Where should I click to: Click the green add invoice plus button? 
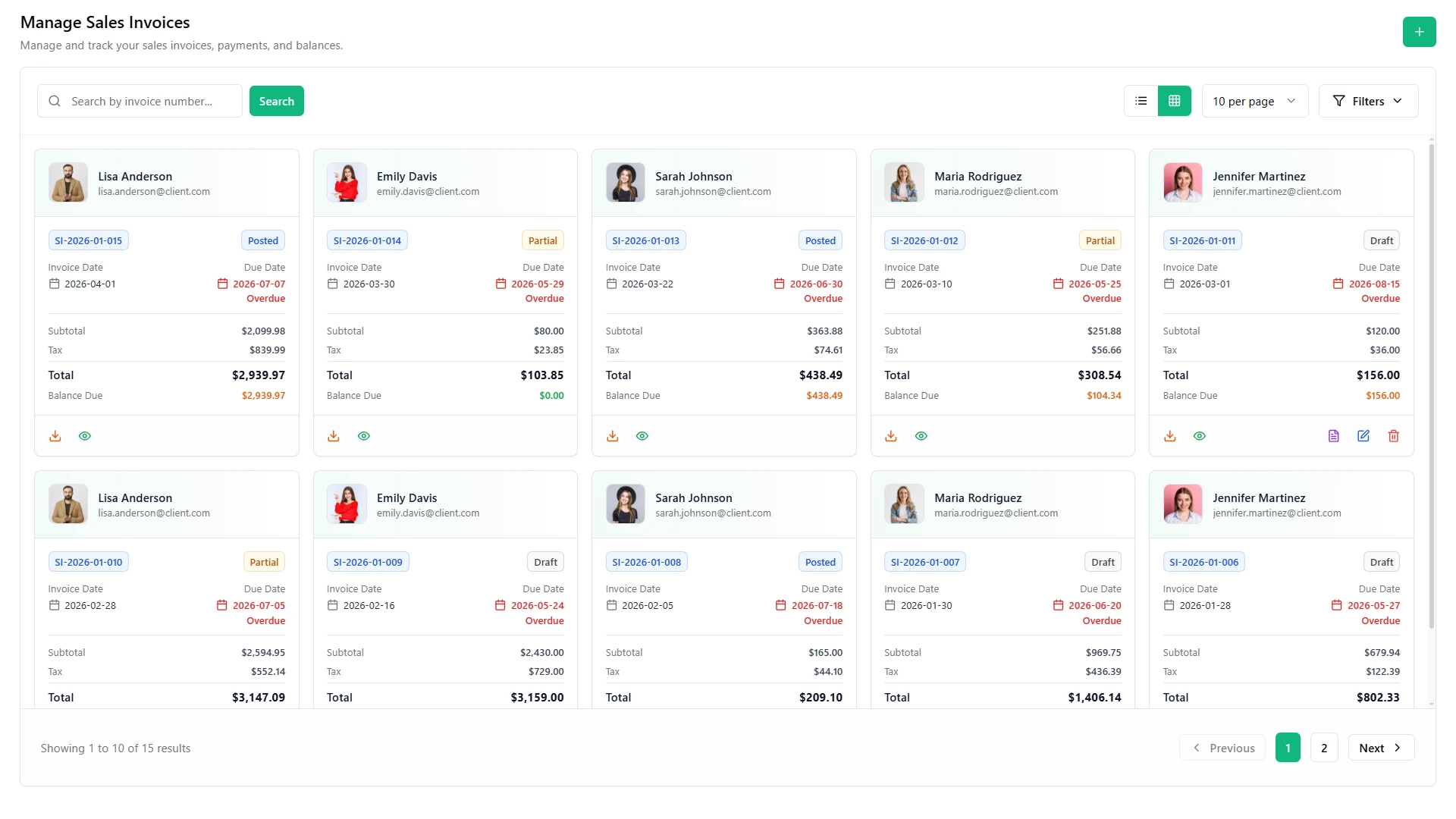click(x=1419, y=32)
